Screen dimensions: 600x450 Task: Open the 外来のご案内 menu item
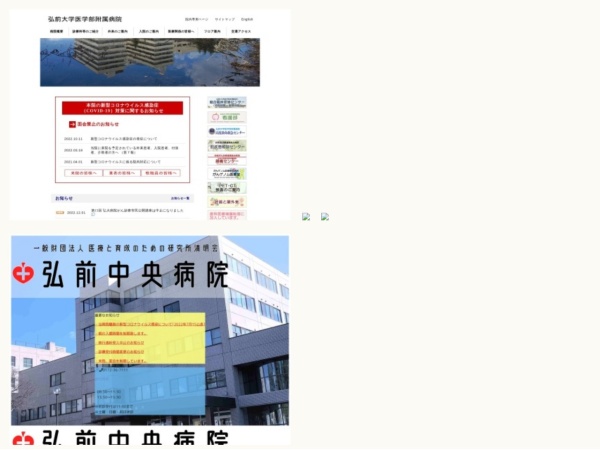click(118, 31)
